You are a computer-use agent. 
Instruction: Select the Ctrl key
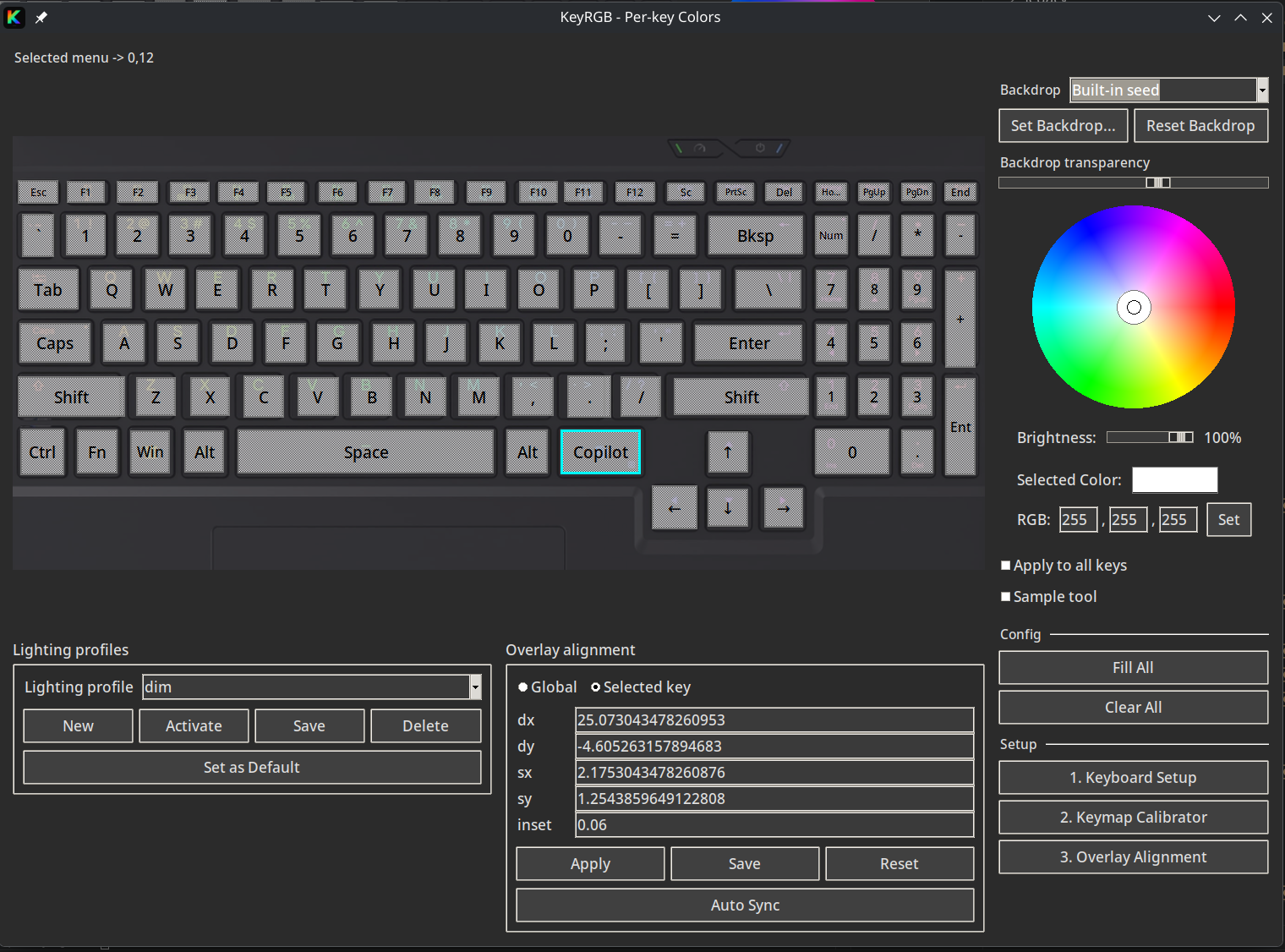[41, 452]
